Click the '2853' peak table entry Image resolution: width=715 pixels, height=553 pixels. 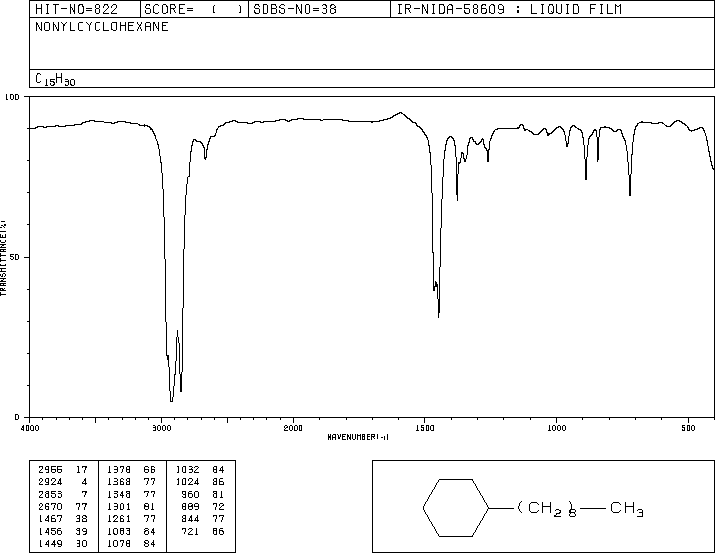50,494
